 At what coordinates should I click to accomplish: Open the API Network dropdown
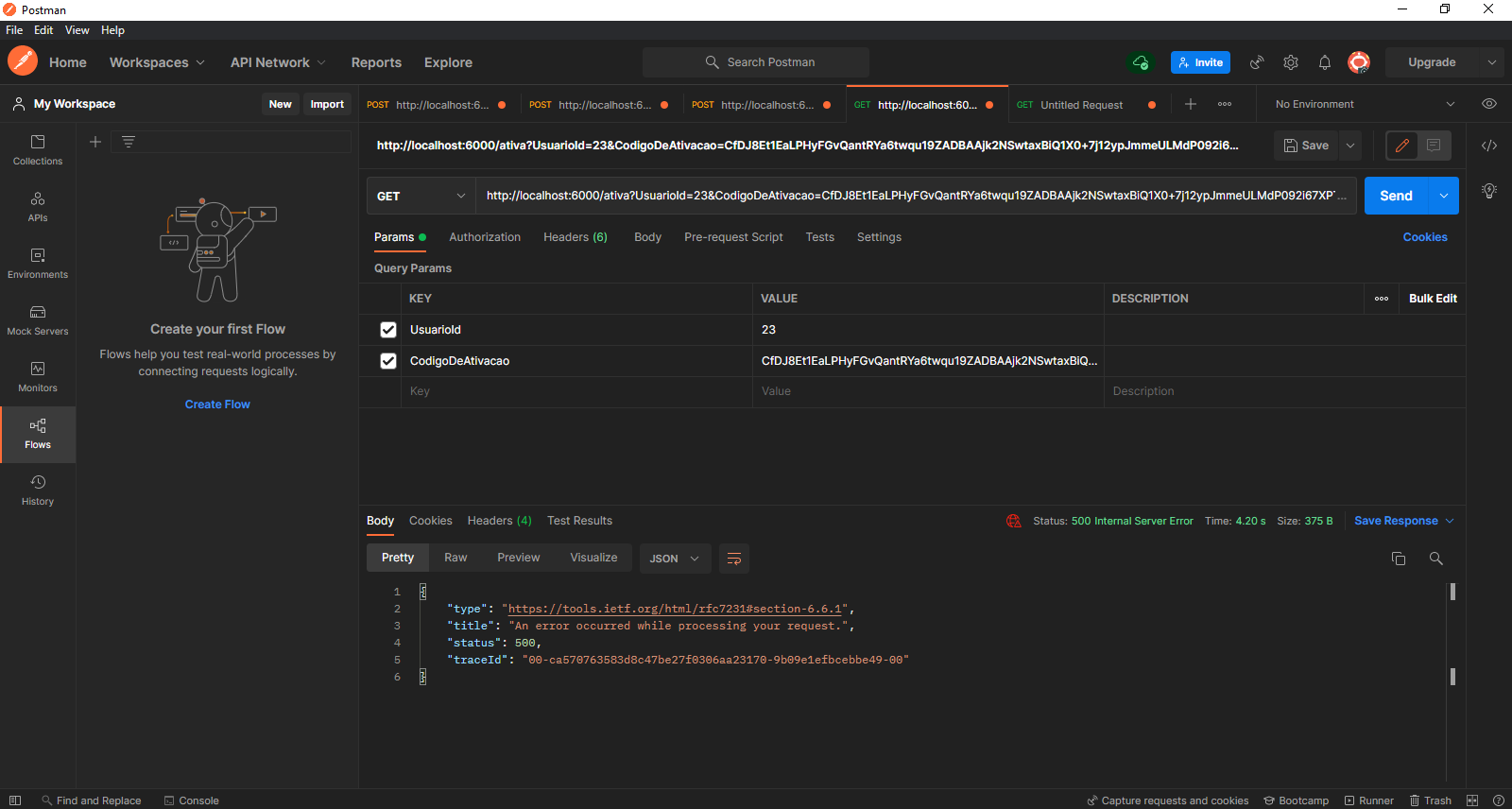click(x=278, y=62)
